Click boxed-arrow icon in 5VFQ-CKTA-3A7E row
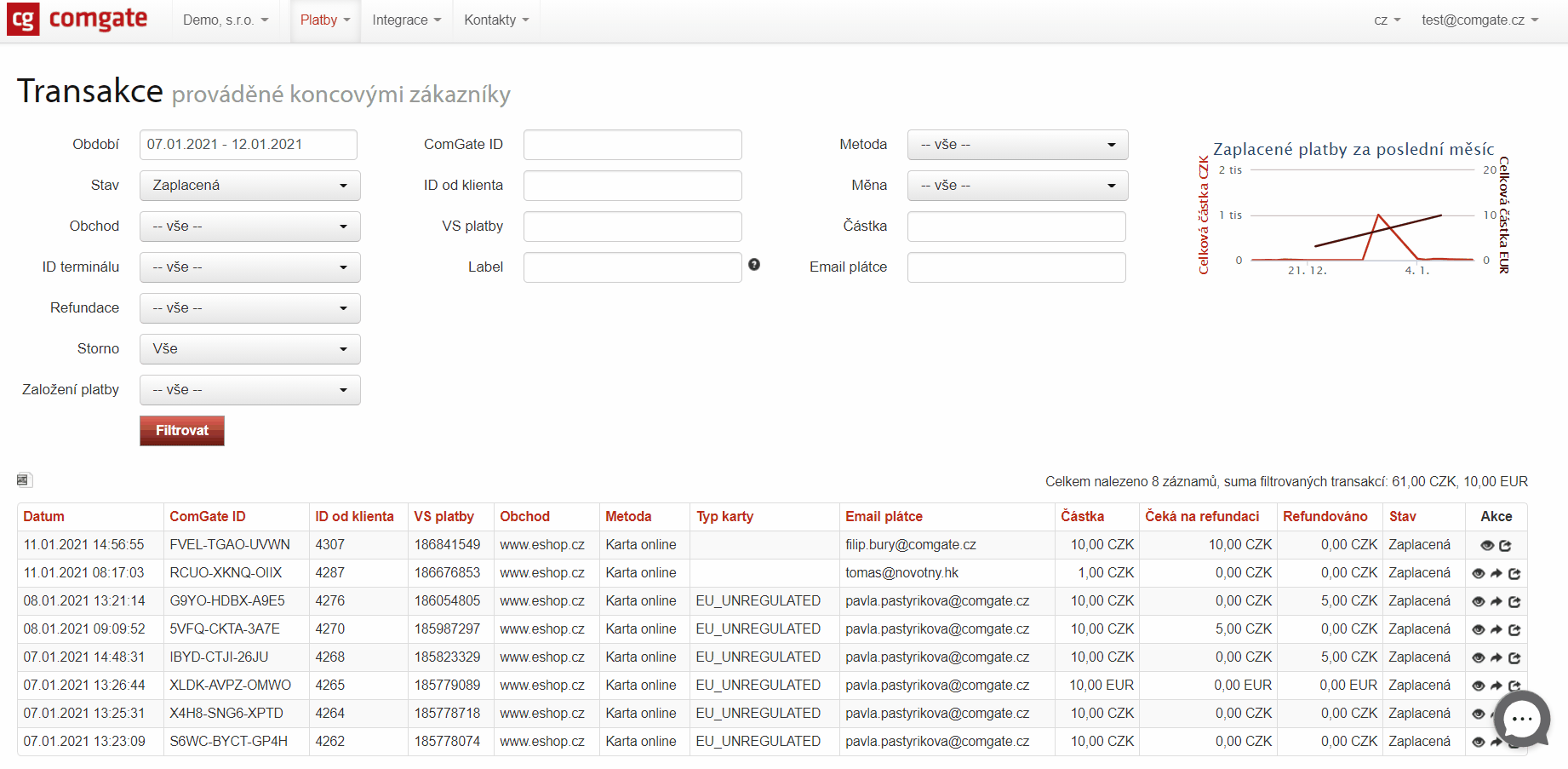 pyautogui.click(x=1514, y=630)
